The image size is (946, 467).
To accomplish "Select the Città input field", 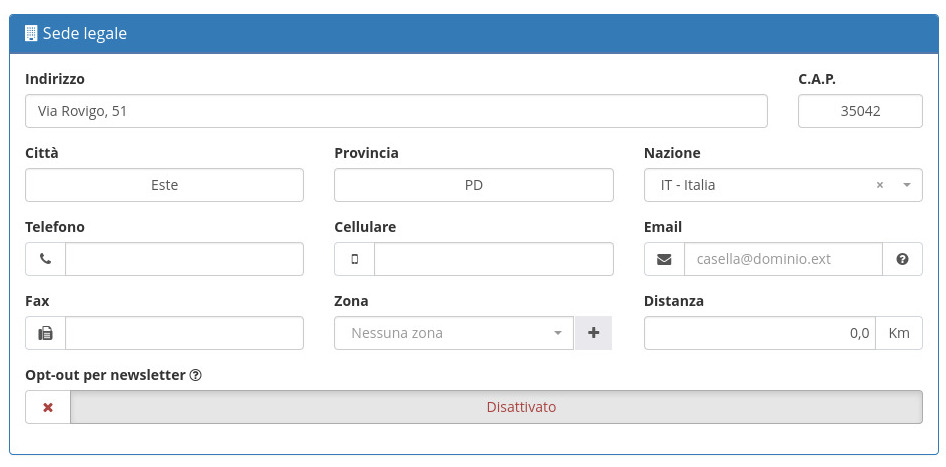I will 164,185.
